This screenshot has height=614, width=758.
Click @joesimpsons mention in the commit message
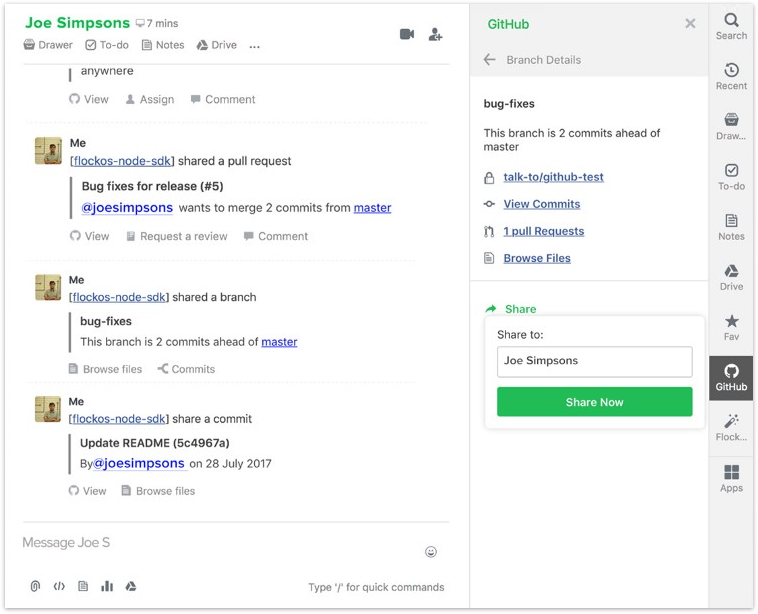[x=139, y=464]
